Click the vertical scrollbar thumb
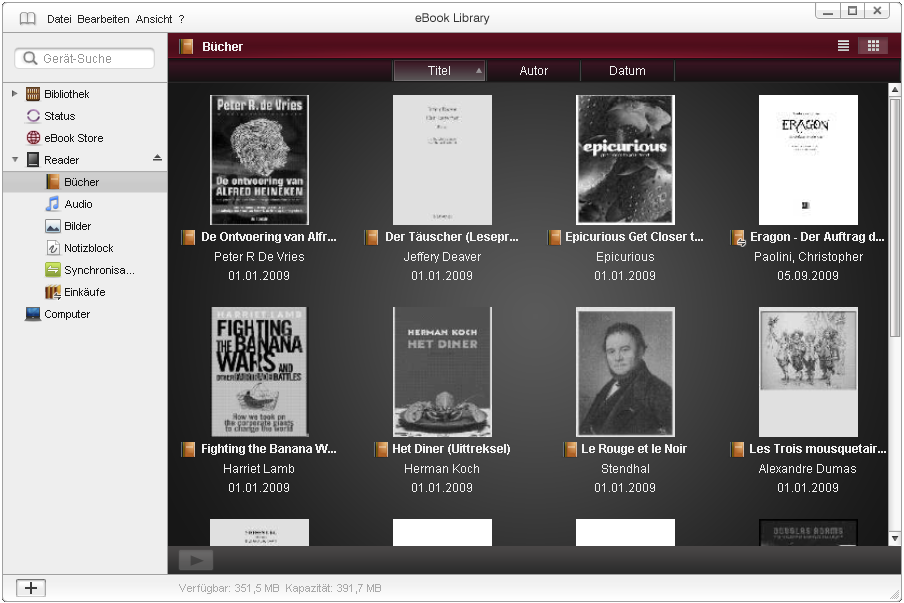904x603 pixels. (895, 217)
